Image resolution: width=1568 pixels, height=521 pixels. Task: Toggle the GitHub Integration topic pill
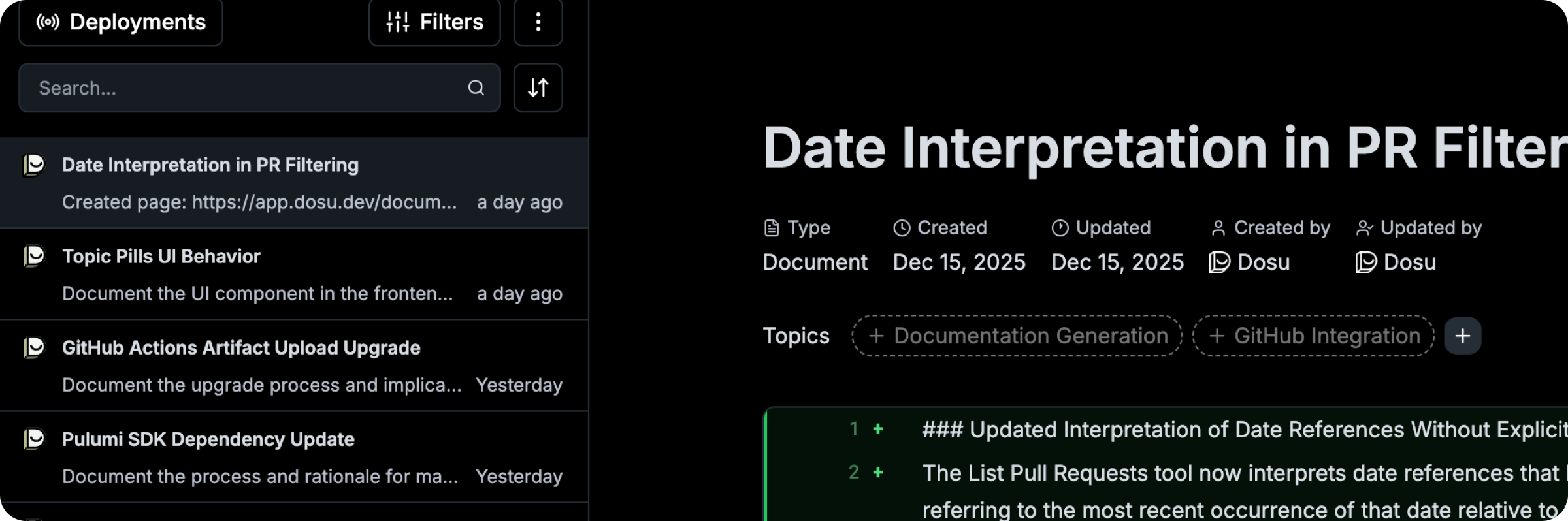tap(1313, 335)
